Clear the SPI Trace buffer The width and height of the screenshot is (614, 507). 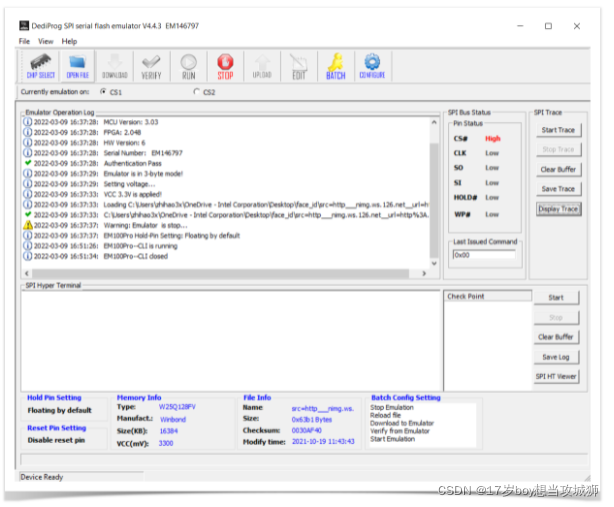tap(558, 170)
